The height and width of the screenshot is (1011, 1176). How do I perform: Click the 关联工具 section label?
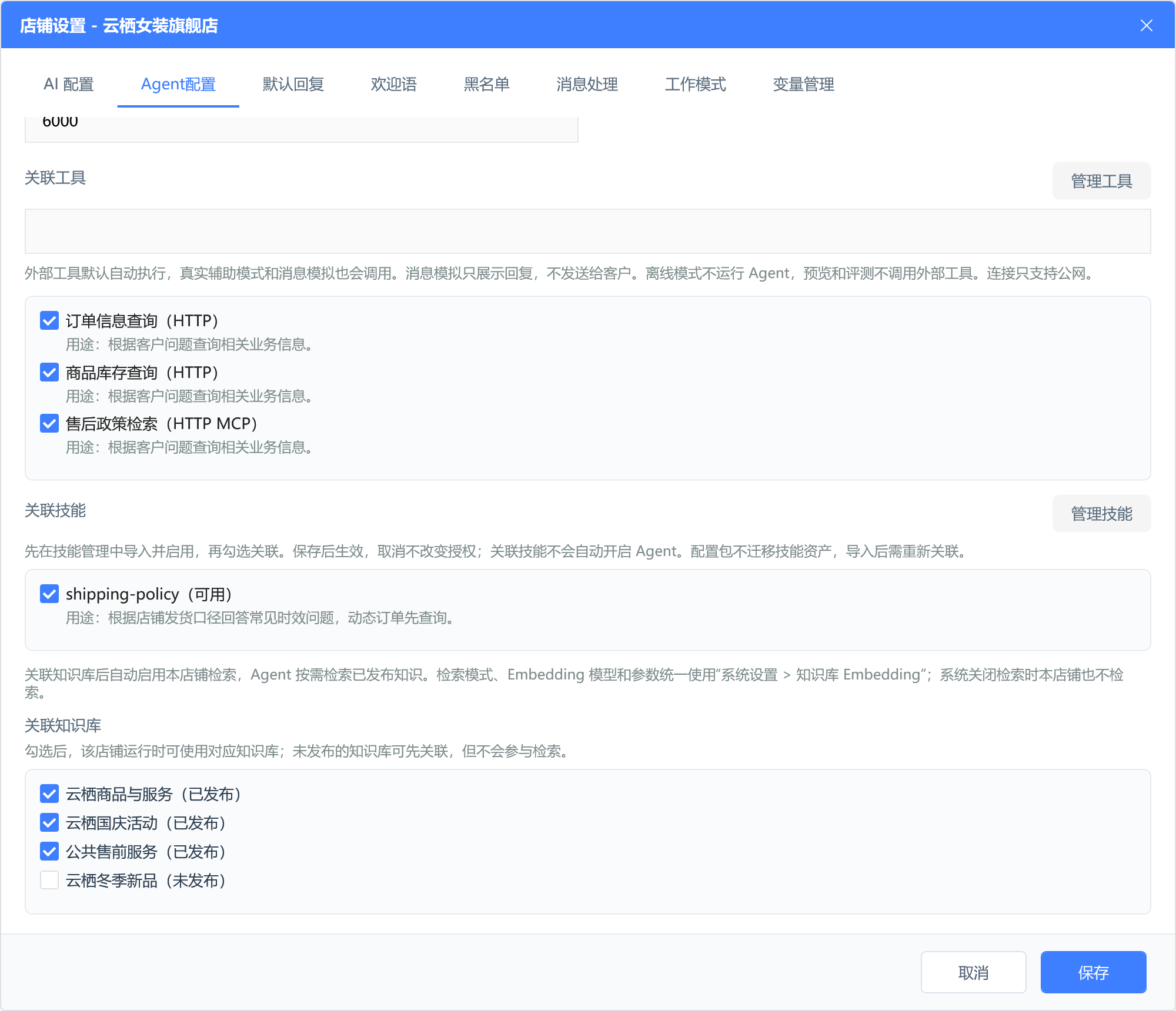55,178
